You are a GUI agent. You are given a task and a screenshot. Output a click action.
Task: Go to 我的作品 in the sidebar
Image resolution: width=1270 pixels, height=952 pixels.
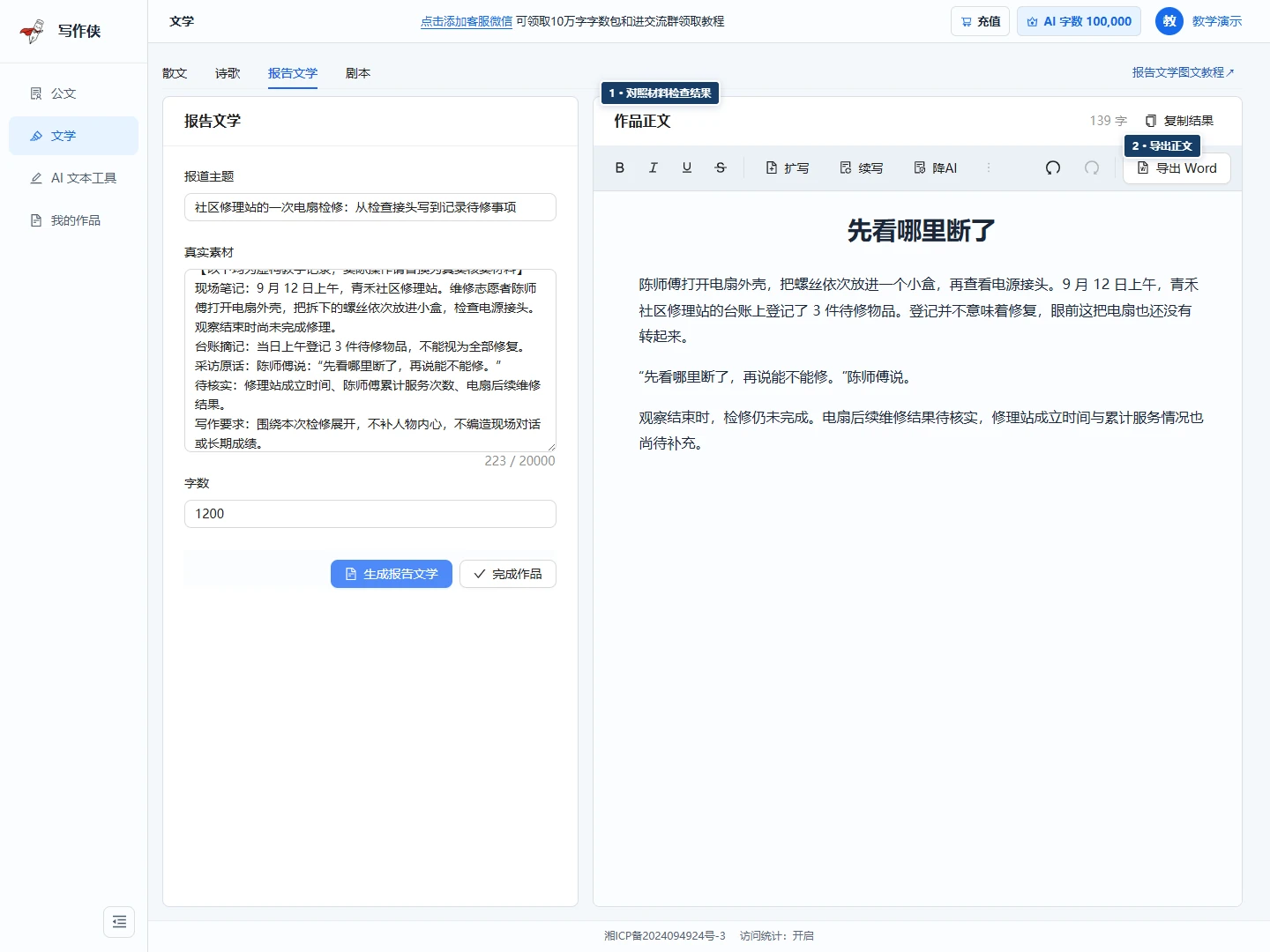pyautogui.click(x=73, y=220)
